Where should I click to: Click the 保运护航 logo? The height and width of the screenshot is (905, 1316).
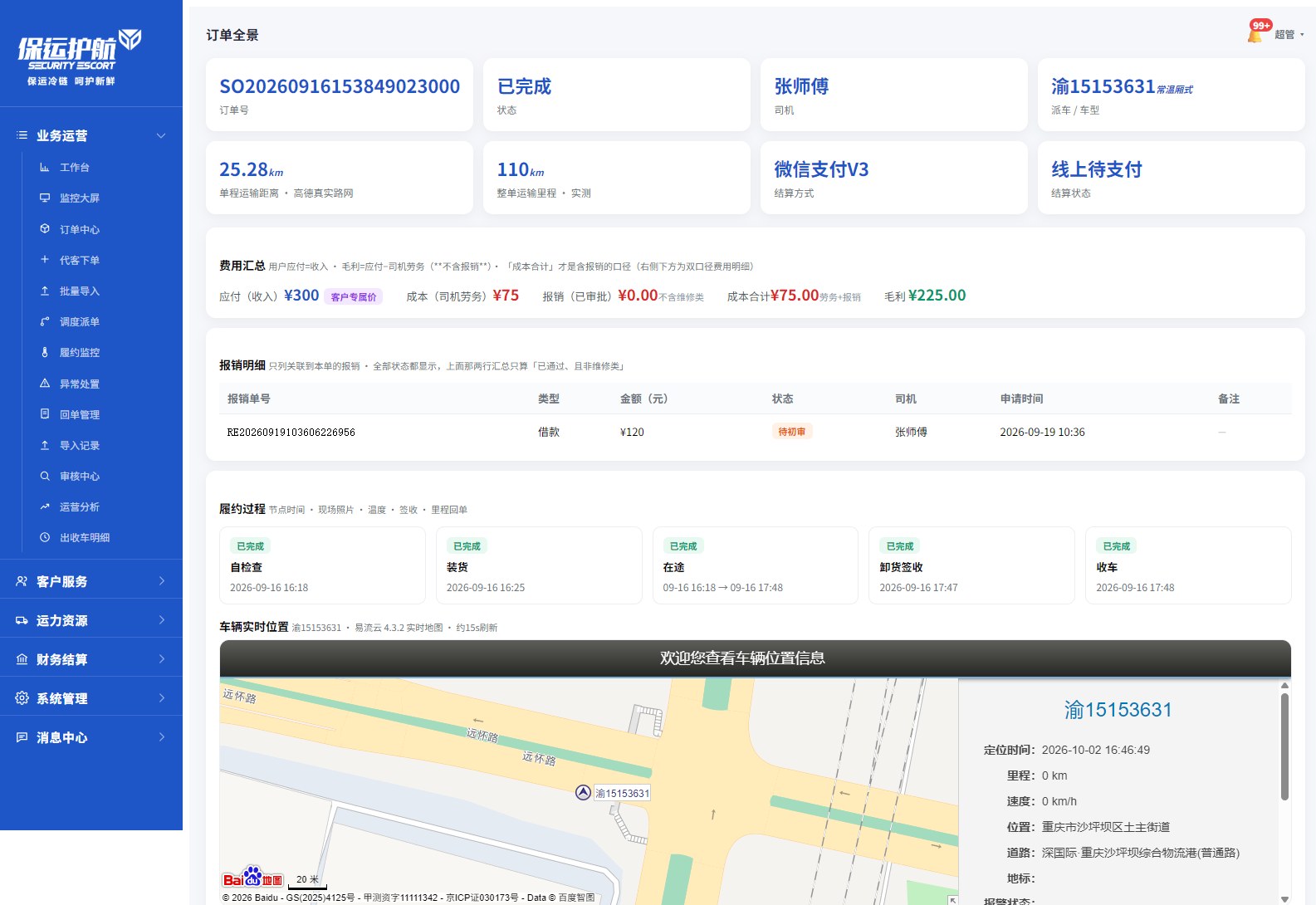pyautogui.click(x=79, y=57)
